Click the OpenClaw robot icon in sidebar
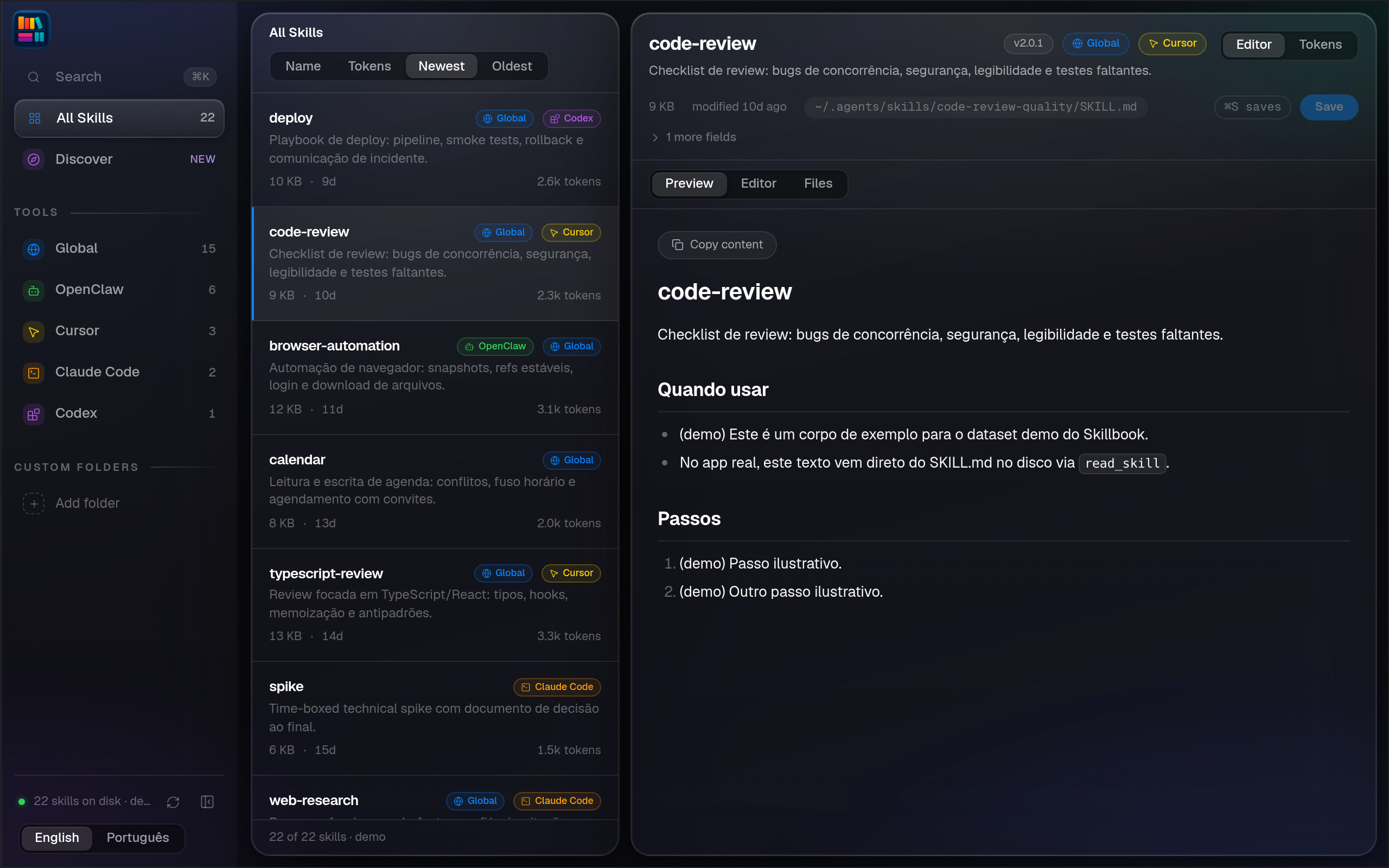 (x=34, y=290)
